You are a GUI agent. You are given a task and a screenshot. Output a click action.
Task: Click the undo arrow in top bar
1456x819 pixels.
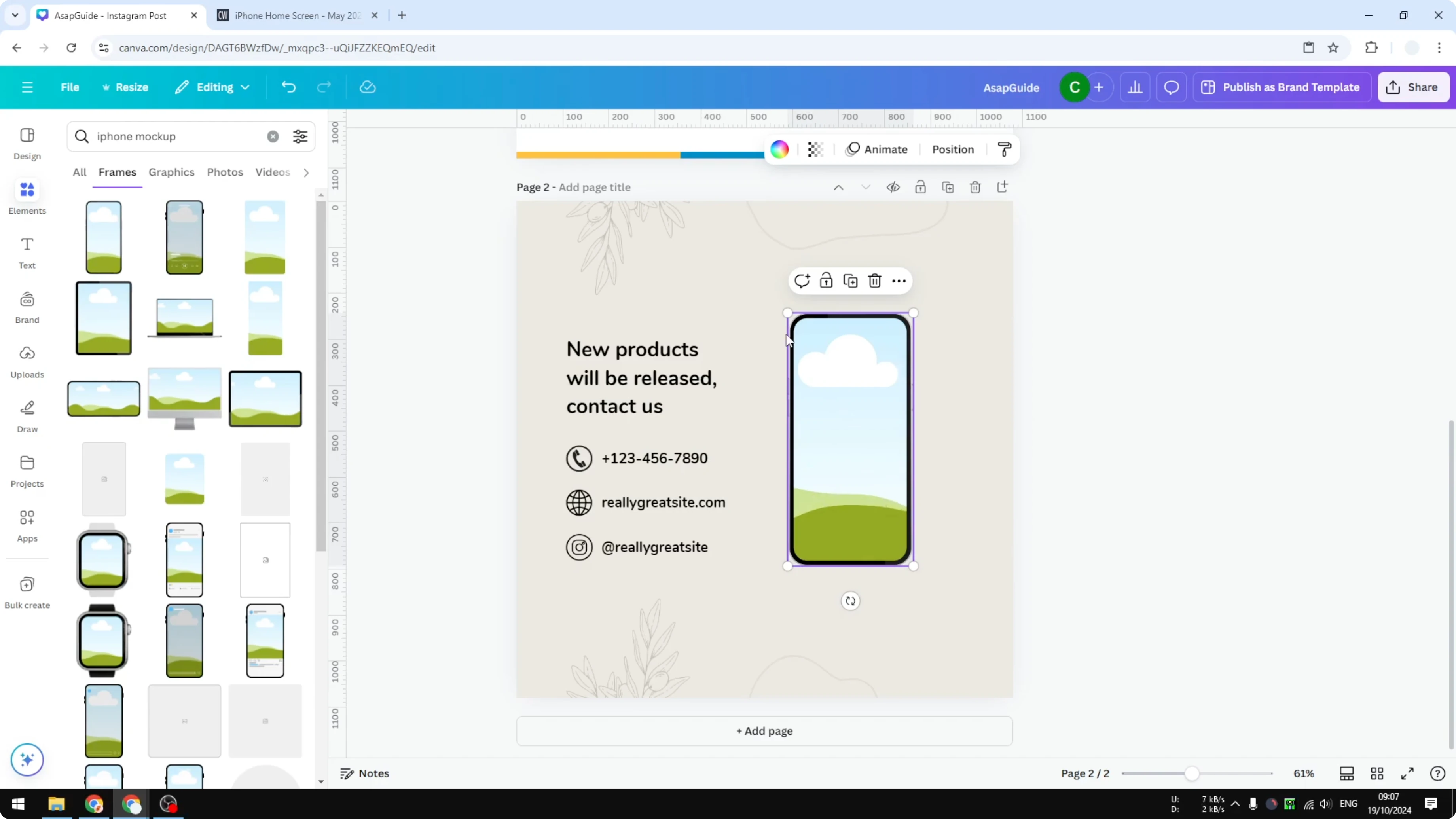pos(288,87)
